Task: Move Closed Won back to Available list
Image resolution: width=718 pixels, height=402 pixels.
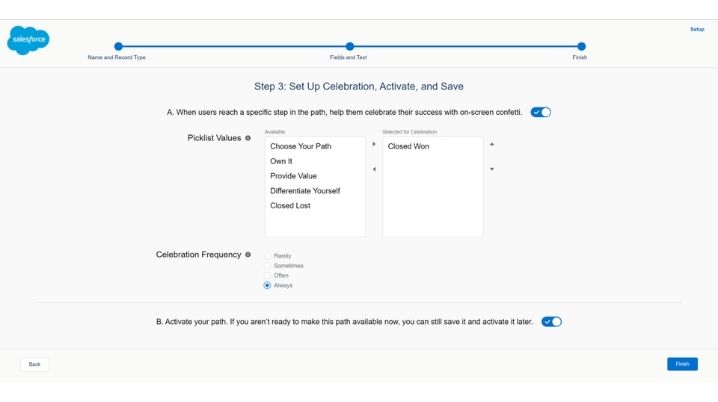Action: (374, 169)
